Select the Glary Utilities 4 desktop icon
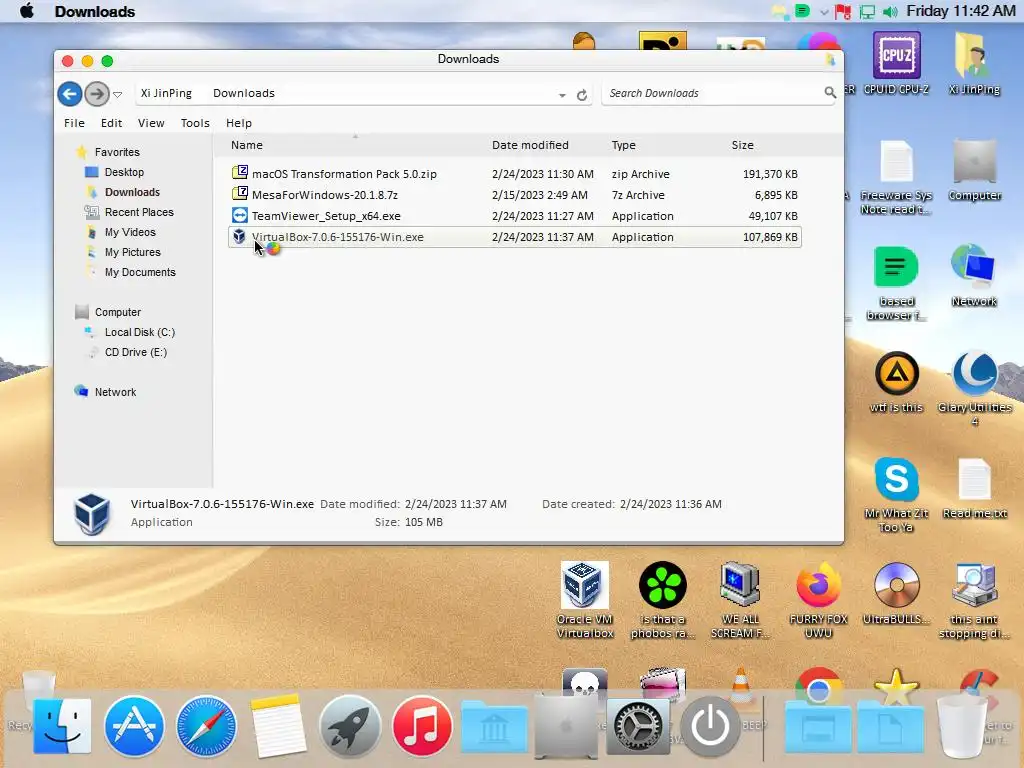 [974, 389]
